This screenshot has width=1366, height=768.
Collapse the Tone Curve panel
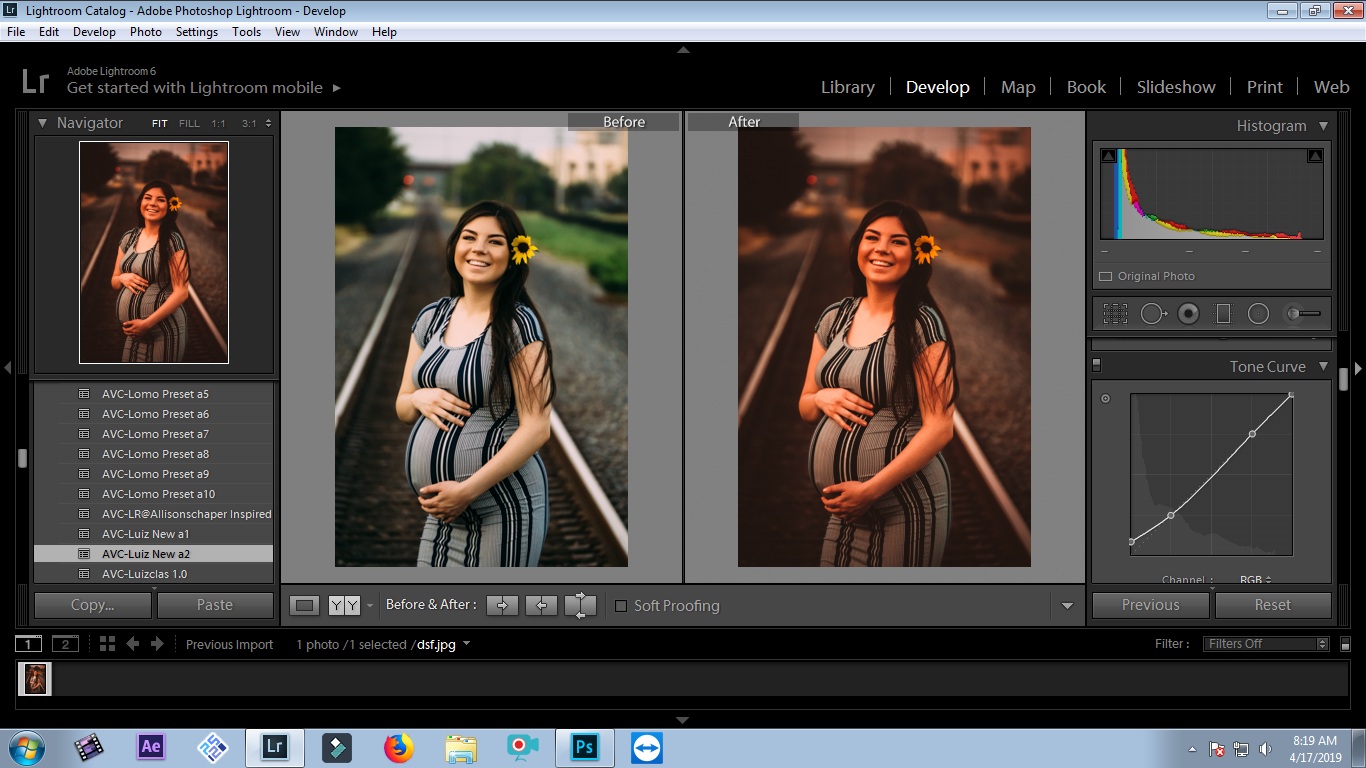point(1323,367)
